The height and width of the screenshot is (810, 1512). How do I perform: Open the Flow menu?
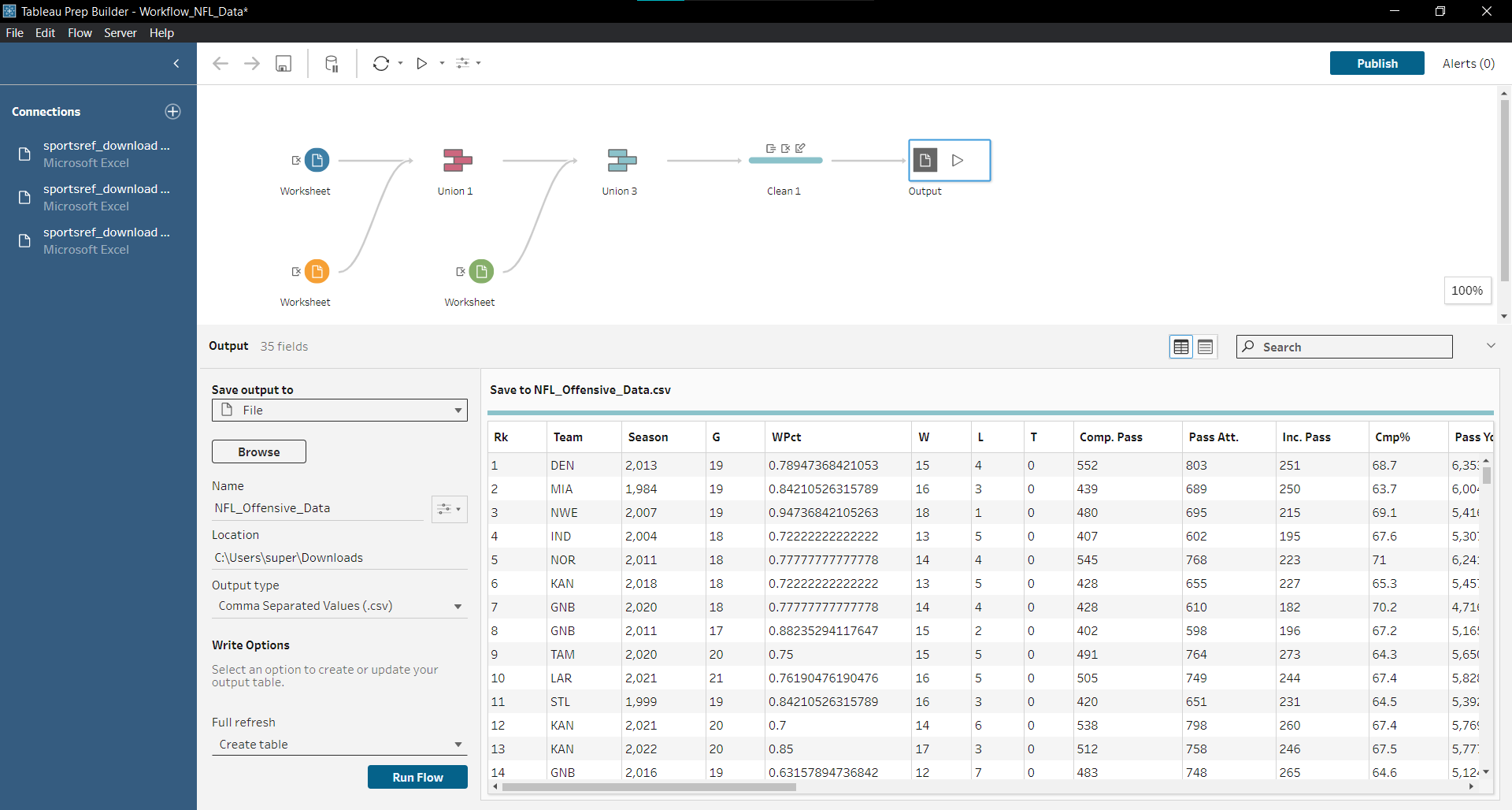[x=80, y=32]
